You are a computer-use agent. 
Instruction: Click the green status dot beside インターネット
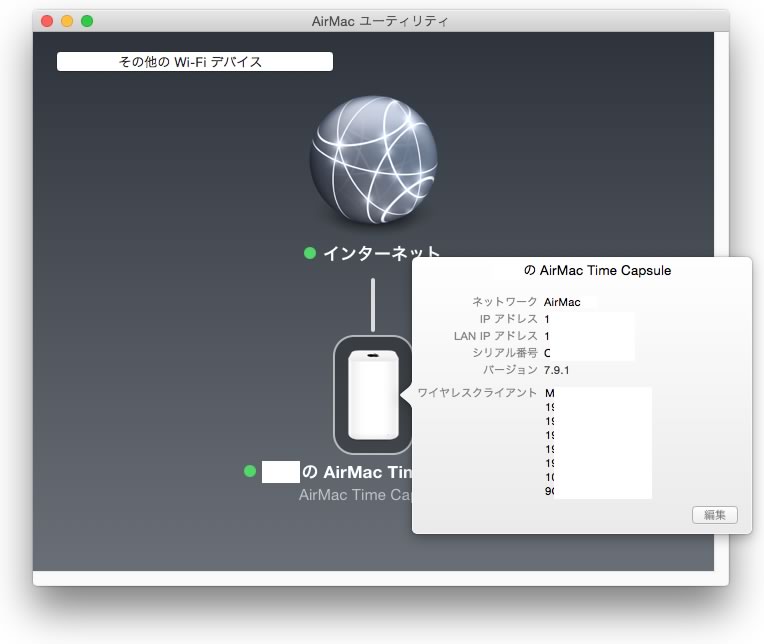click(x=310, y=253)
